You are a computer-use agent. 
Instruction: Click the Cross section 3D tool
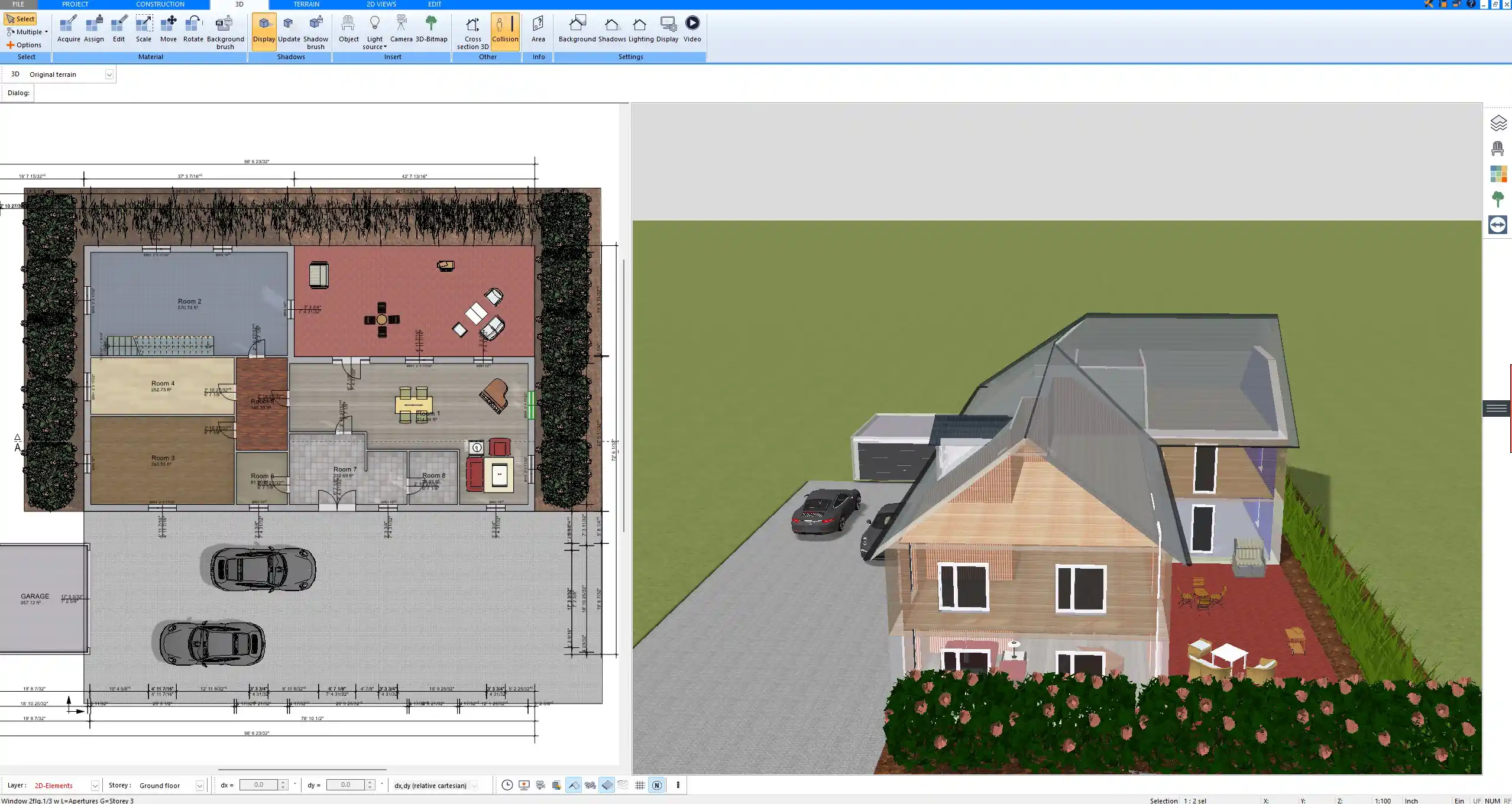click(472, 32)
